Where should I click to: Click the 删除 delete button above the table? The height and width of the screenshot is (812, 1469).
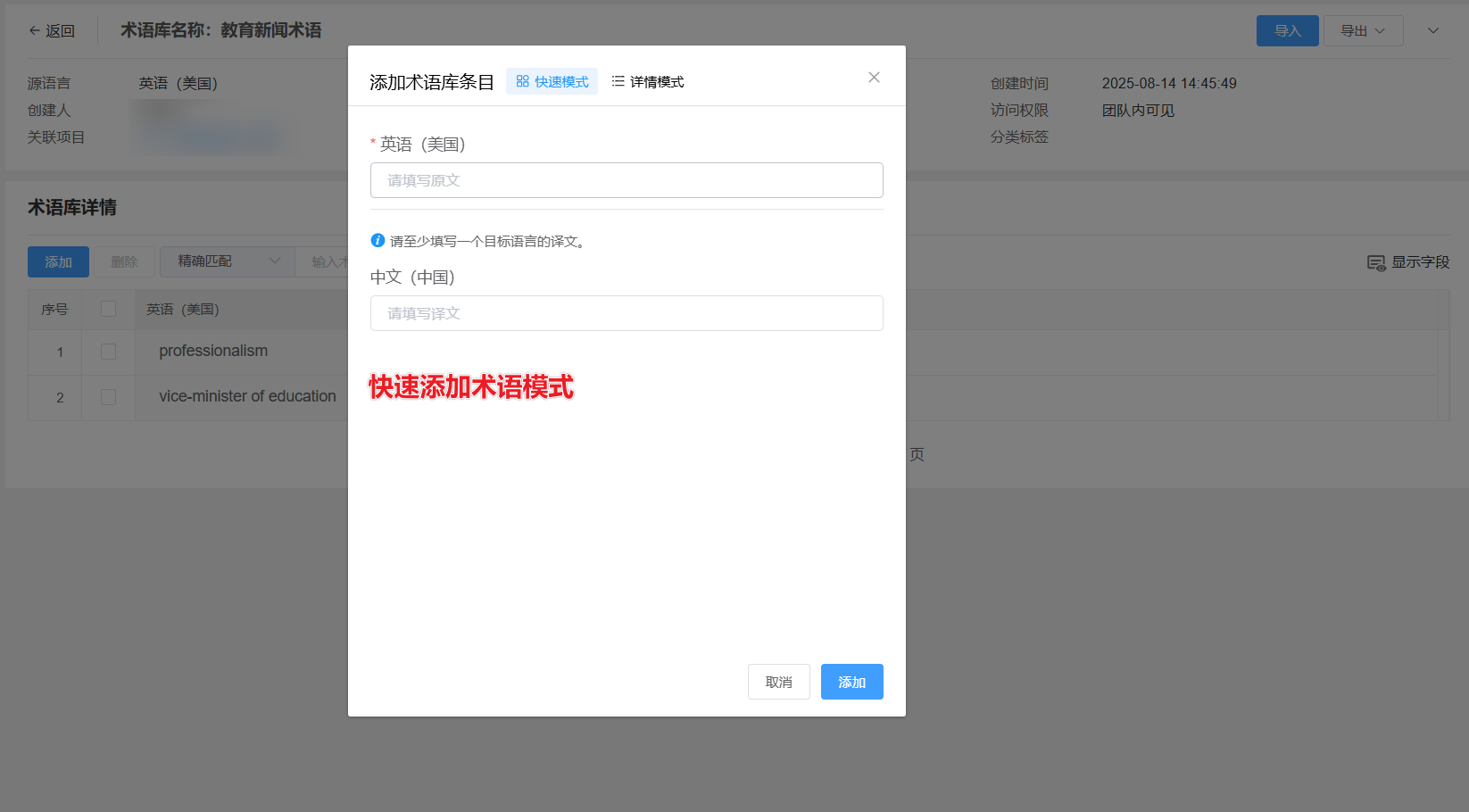coord(124,261)
